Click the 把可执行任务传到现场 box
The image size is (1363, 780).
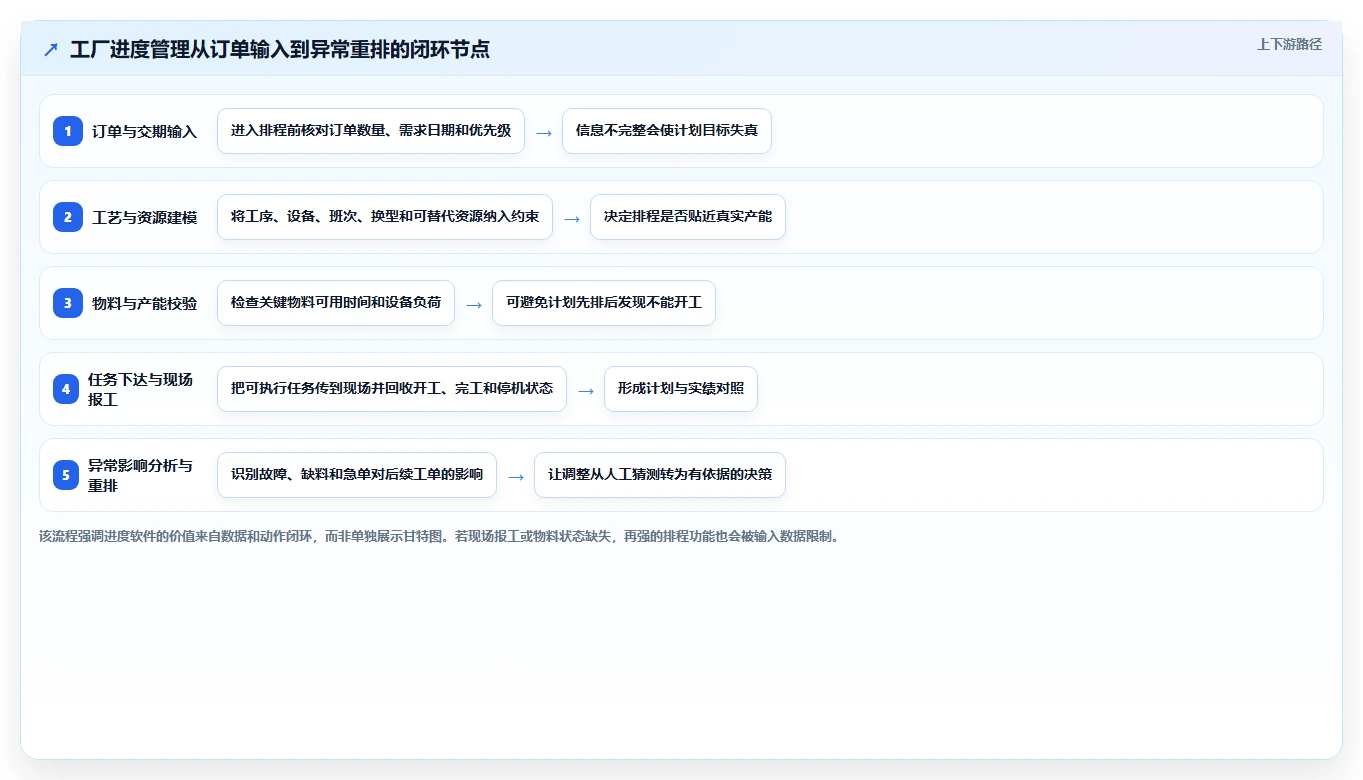pyautogui.click(x=392, y=389)
